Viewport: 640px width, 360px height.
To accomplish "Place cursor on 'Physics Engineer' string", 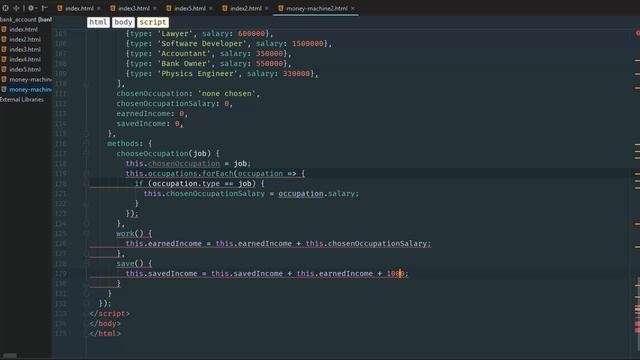I will tap(197, 73).
